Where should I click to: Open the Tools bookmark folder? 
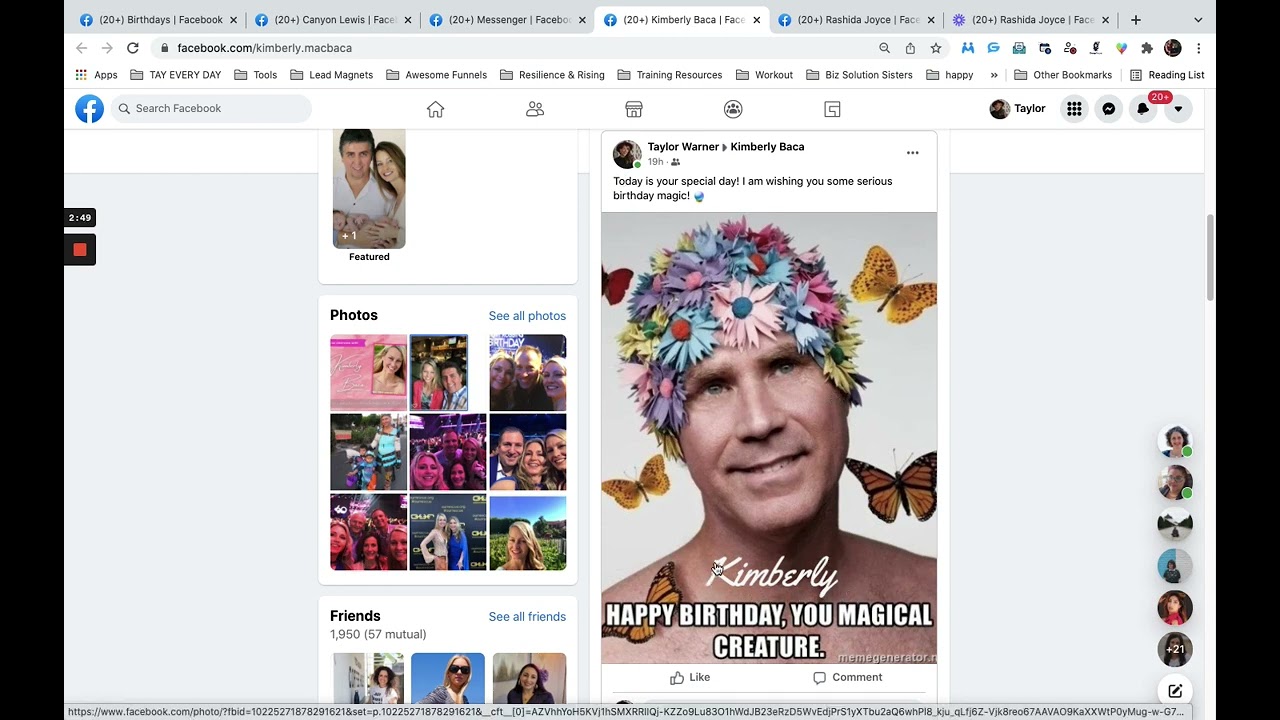[x=255, y=75]
